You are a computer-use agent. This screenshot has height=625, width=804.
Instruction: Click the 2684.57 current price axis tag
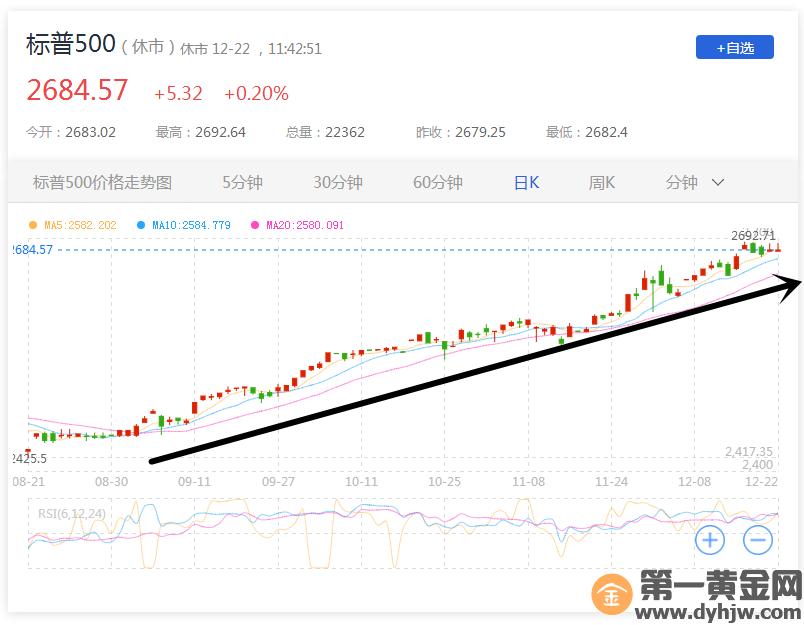pyautogui.click(x=32, y=249)
